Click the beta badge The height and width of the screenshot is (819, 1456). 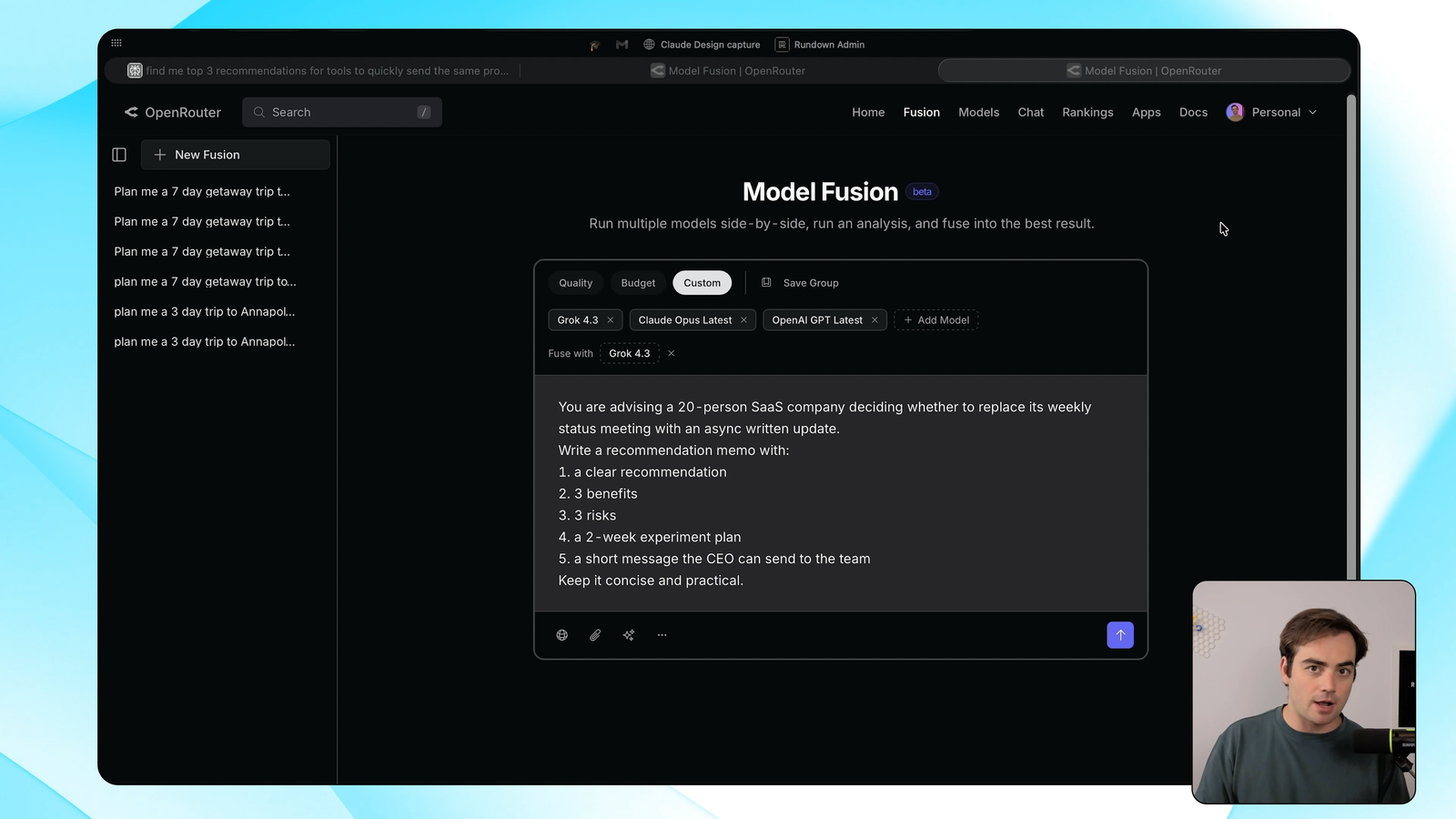922,192
